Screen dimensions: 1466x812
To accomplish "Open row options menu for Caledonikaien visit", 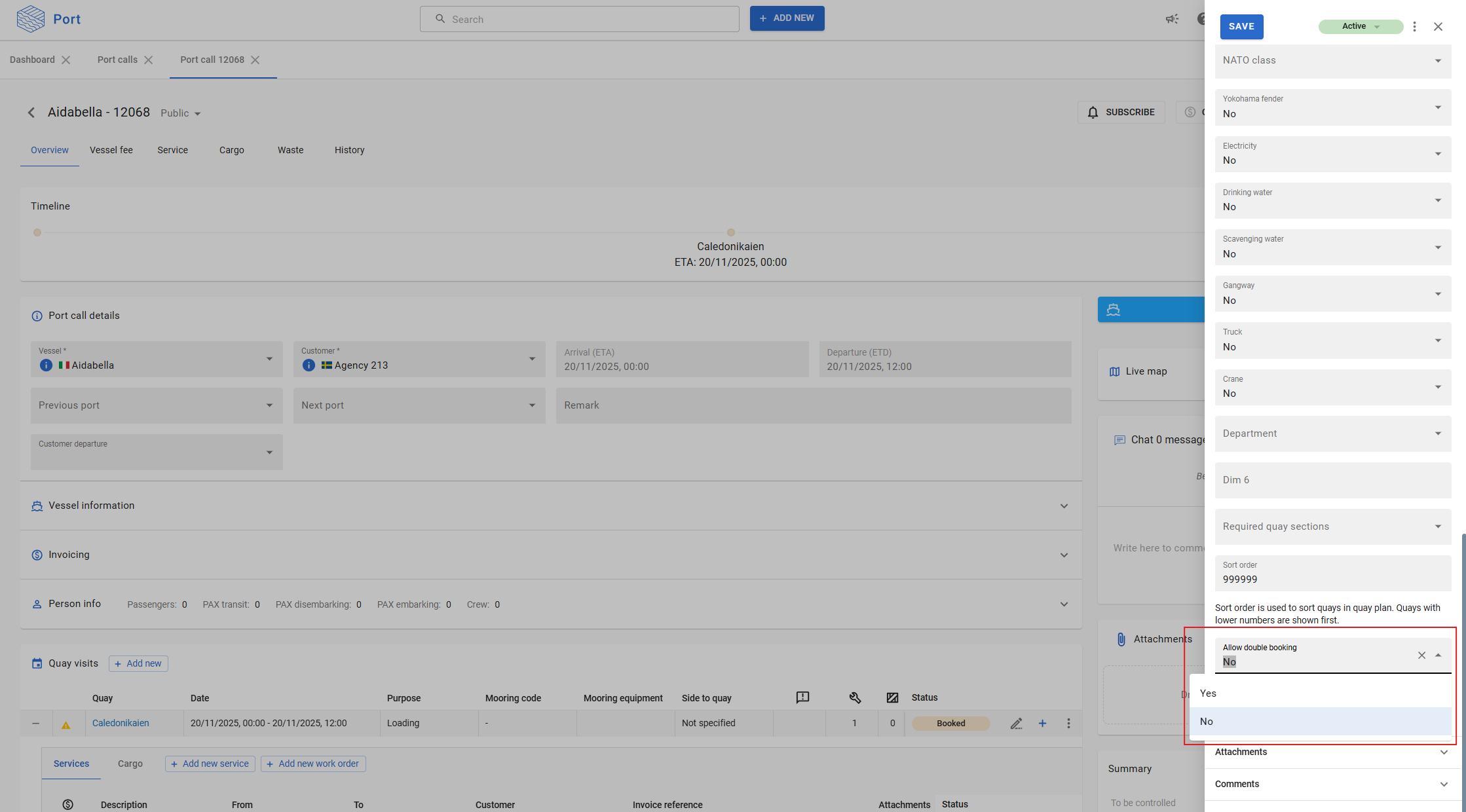I will point(1068,724).
